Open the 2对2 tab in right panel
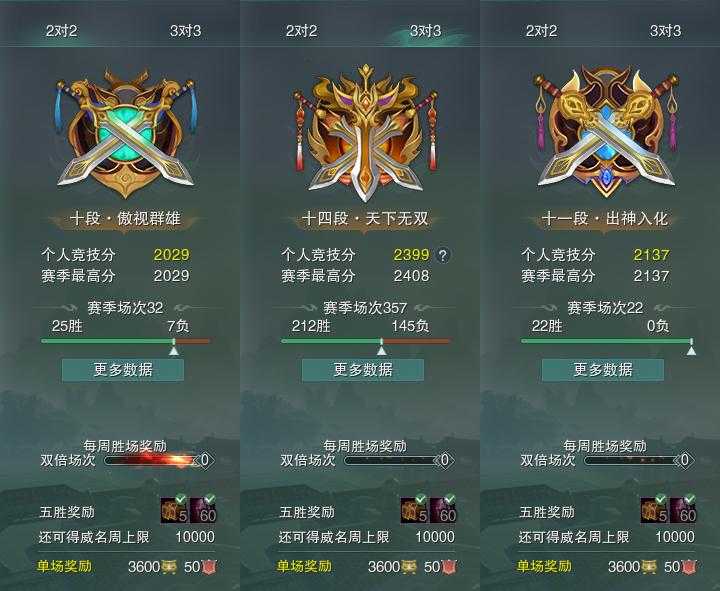The height and width of the screenshot is (591, 720). [541, 31]
